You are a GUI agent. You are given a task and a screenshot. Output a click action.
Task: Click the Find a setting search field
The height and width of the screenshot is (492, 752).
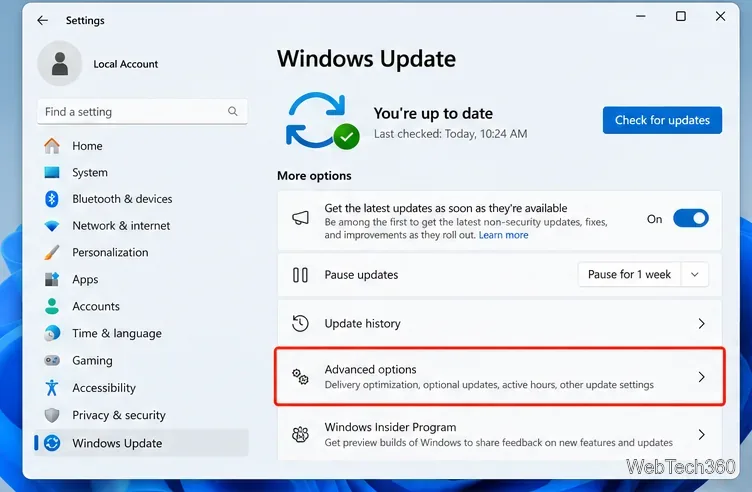142,112
